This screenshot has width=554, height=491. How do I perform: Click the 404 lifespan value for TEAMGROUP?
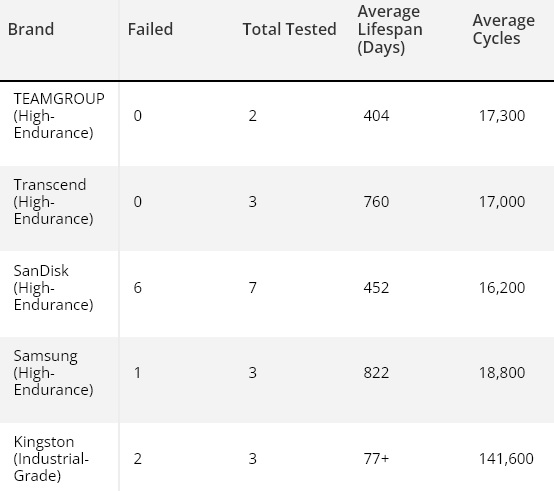point(376,116)
